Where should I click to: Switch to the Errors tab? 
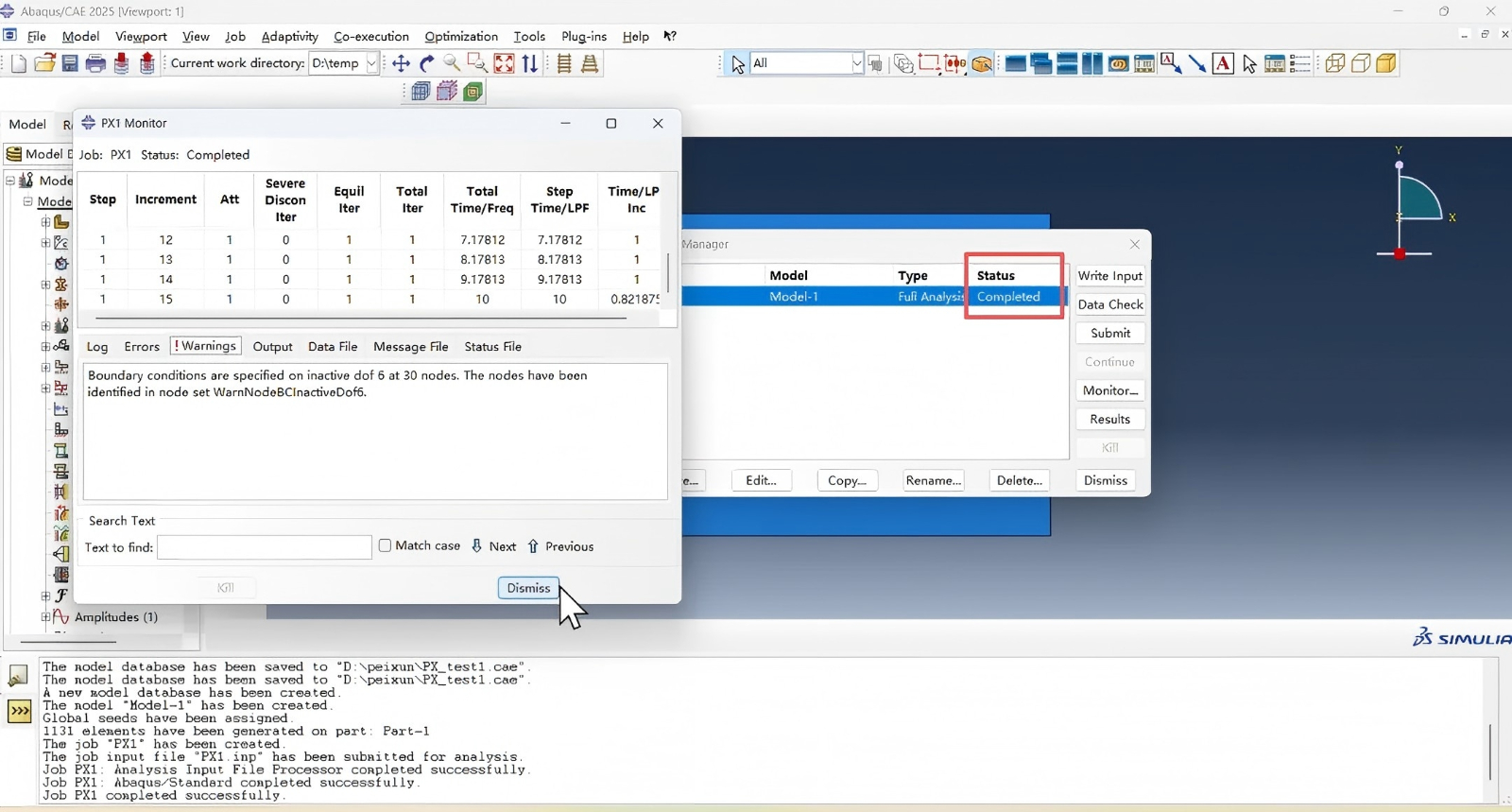click(x=142, y=347)
